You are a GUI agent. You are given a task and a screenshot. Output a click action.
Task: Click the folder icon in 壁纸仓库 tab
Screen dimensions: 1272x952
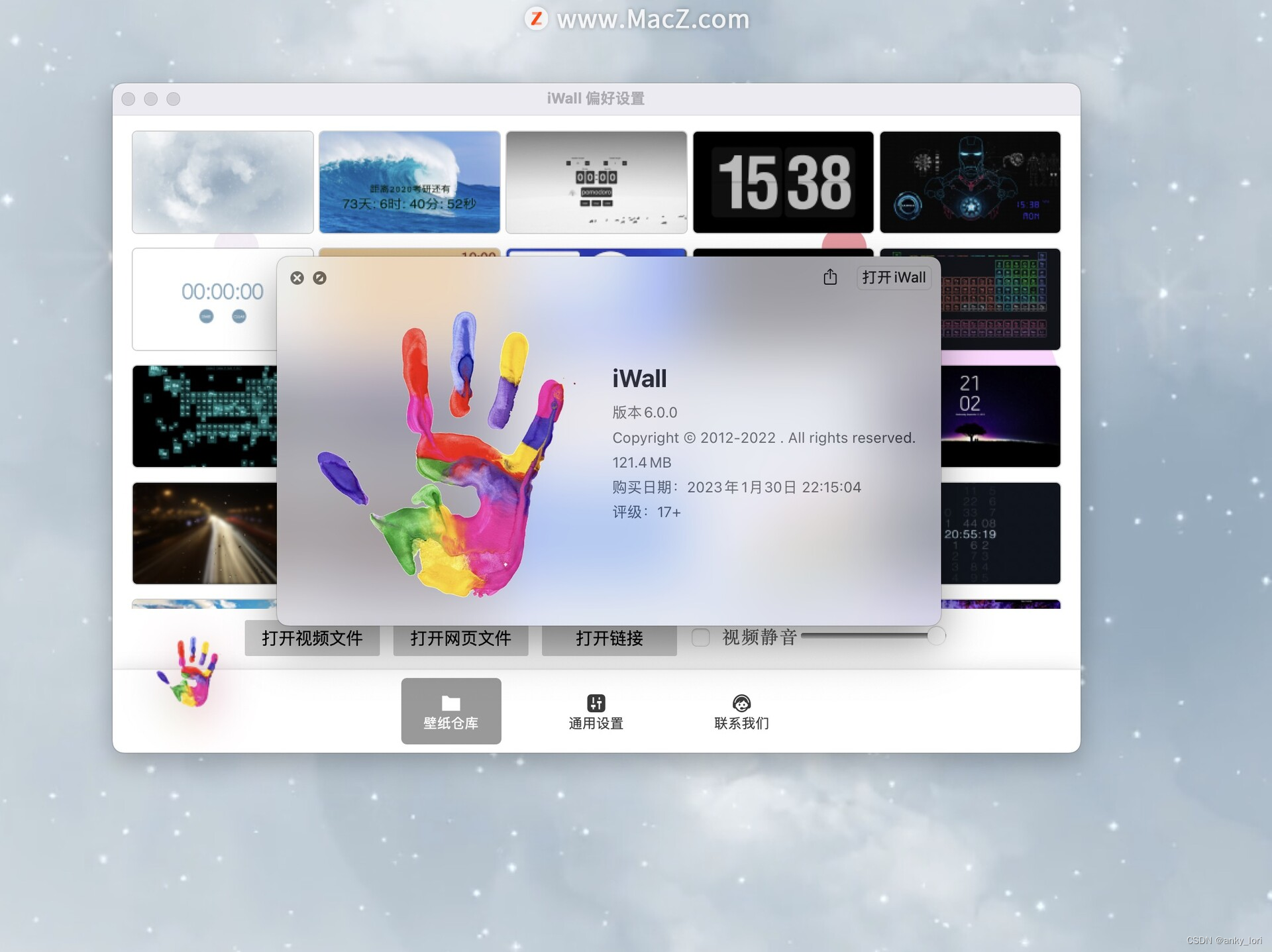click(x=451, y=703)
